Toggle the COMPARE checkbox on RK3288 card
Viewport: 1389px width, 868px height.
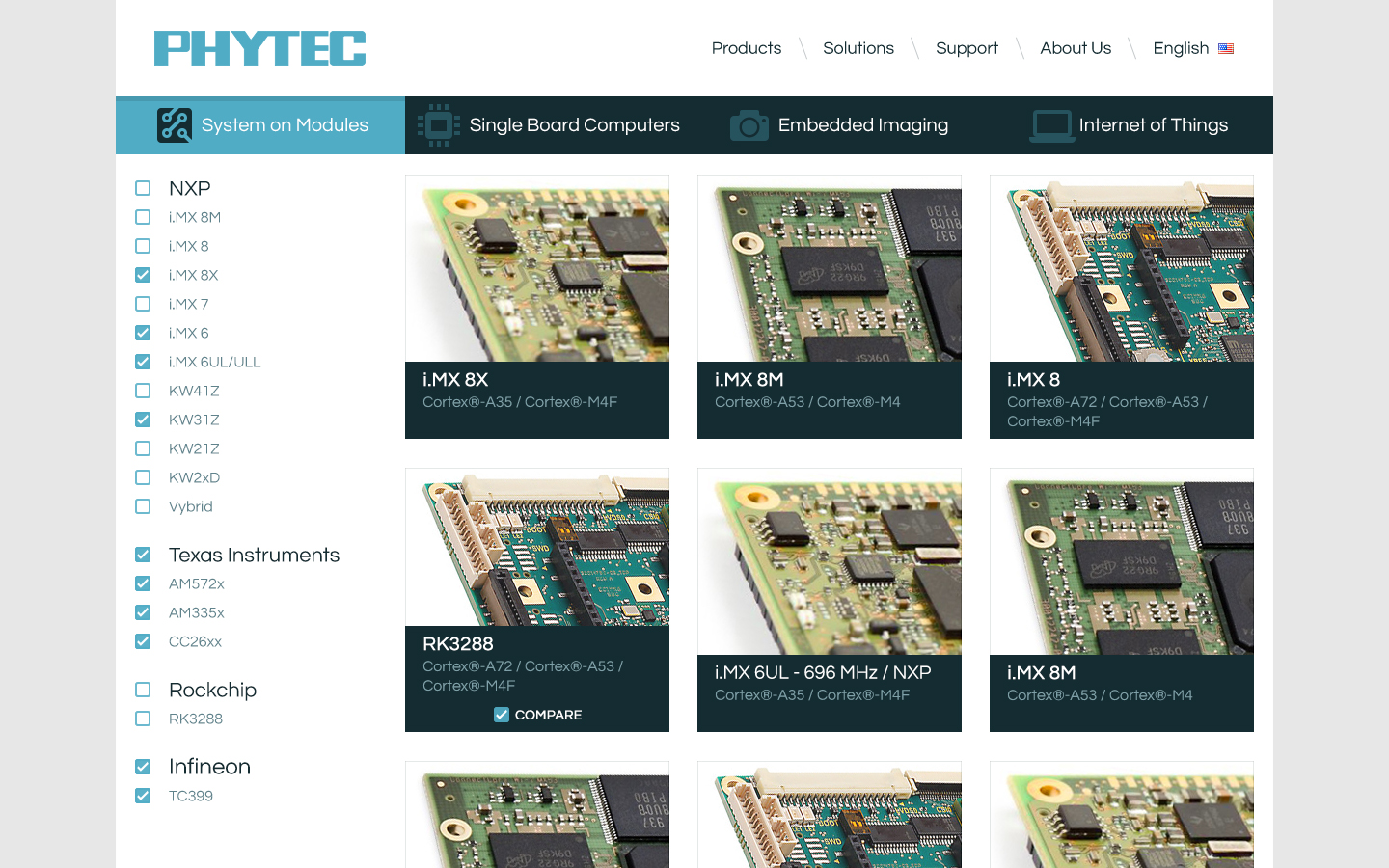coord(502,715)
